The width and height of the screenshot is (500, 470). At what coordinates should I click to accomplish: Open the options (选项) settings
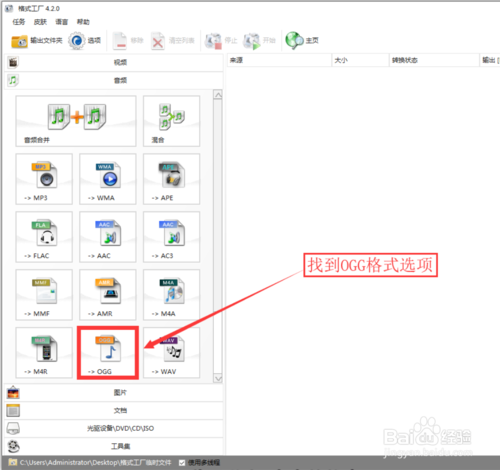tap(85, 41)
